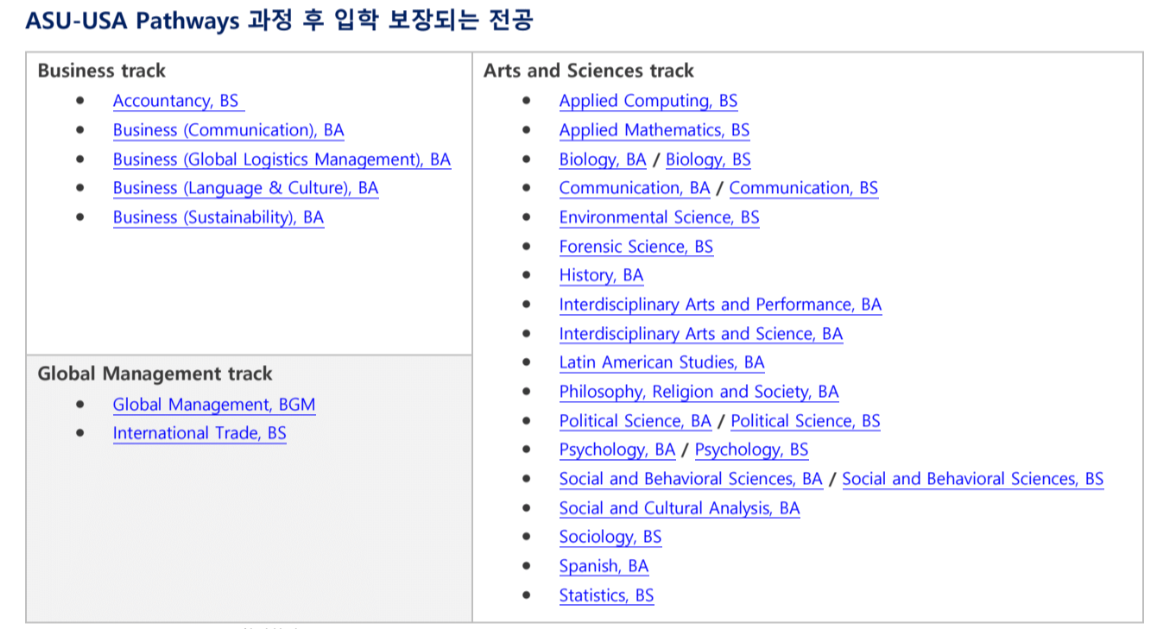Click Business (Communication), BA link
This screenshot has width=1157, height=629.
[x=228, y=130]
